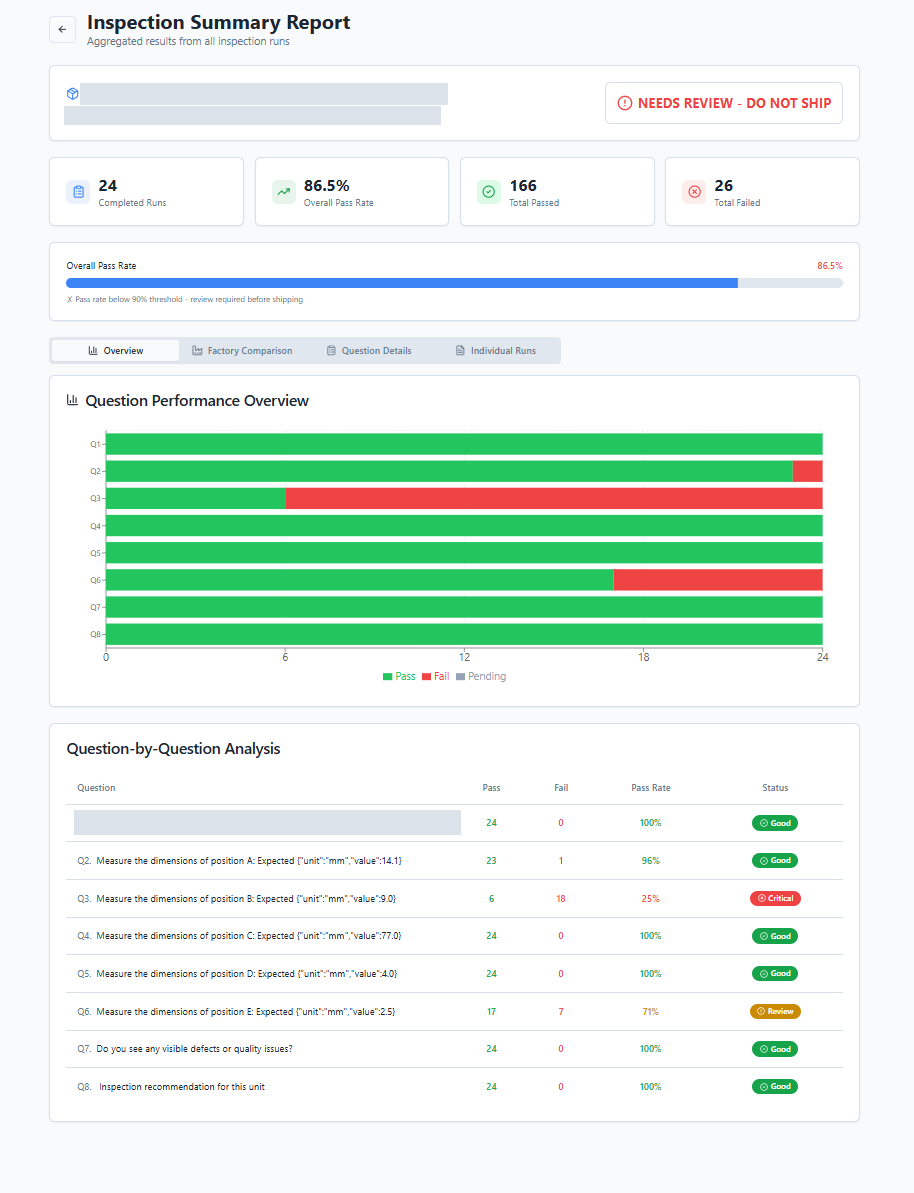The image size is (914, 1193).
Task: Click the gray Pending legend swatch
Action: click(x=460, y=676)
